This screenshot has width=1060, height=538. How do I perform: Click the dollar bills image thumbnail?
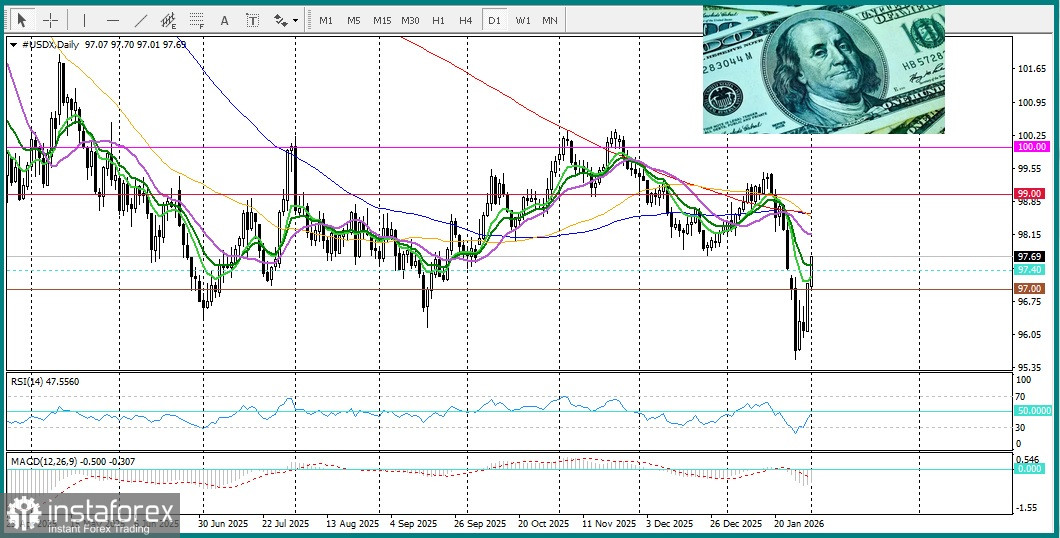pyautogui.click(x=823, y=70)
